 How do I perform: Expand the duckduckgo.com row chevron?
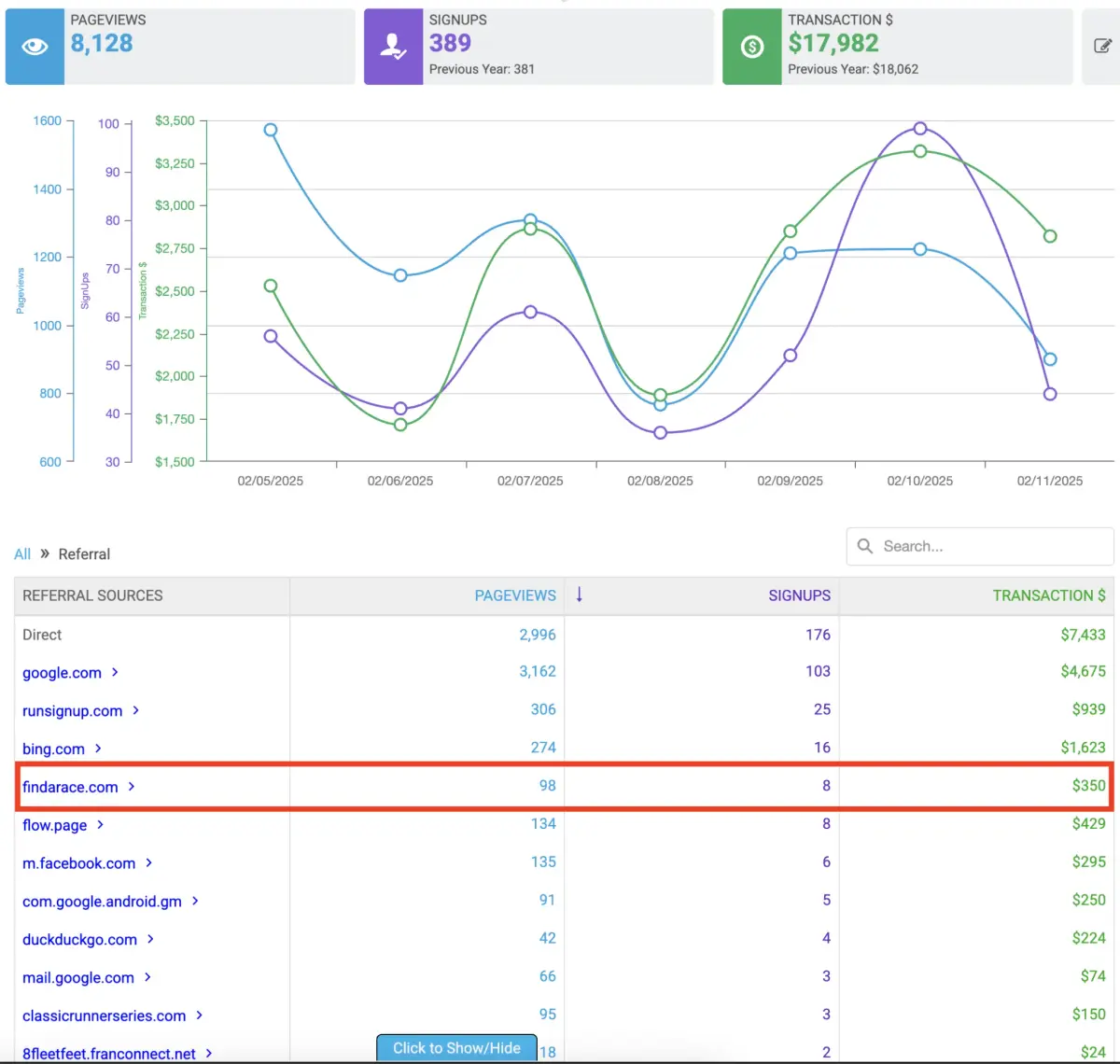coord(150,939)
